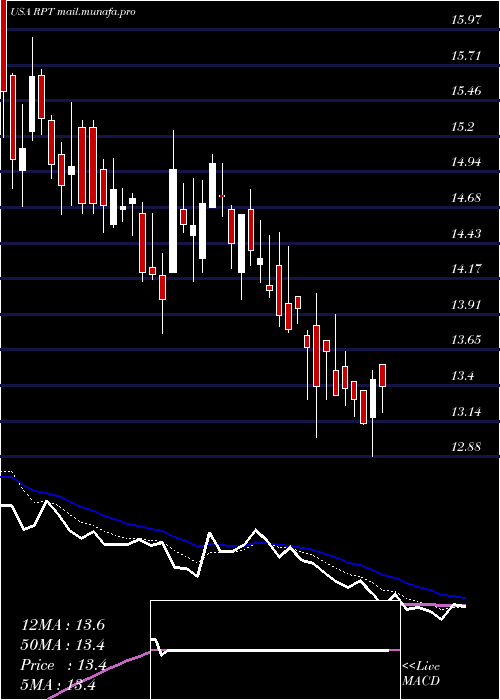Click the 15.97 price axis label
The width and height of the screenshot is (500, 700).
[x=467, y=20]
